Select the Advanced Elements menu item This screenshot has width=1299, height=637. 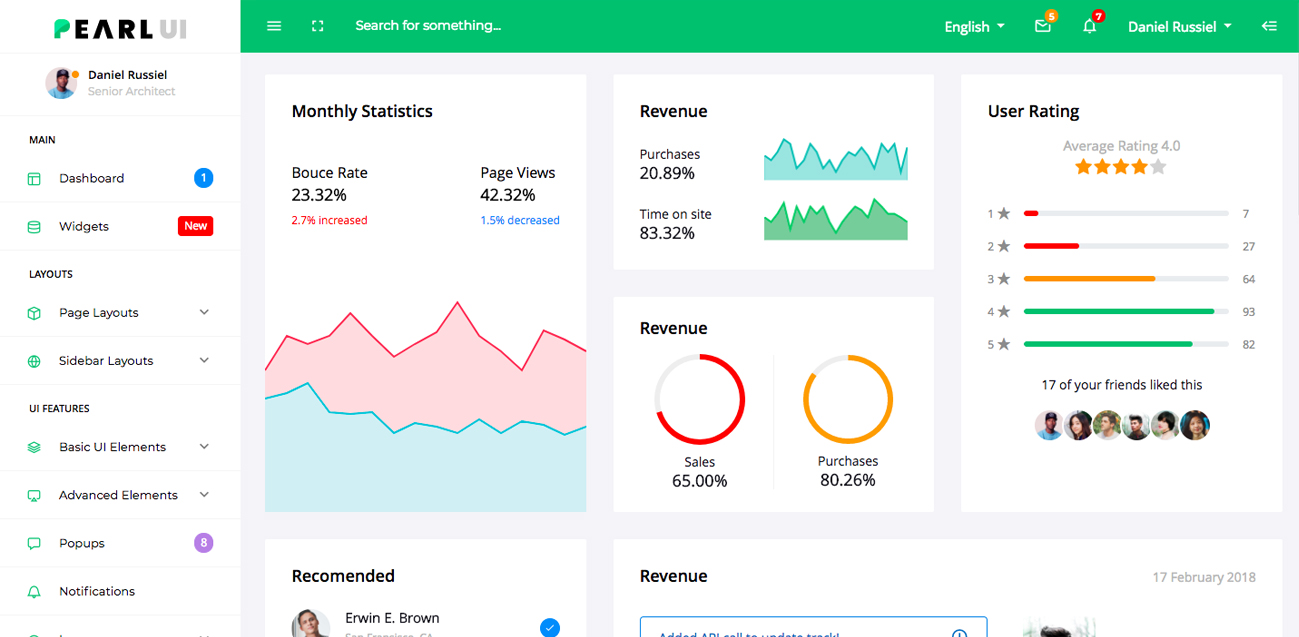(x=120, y=494)
